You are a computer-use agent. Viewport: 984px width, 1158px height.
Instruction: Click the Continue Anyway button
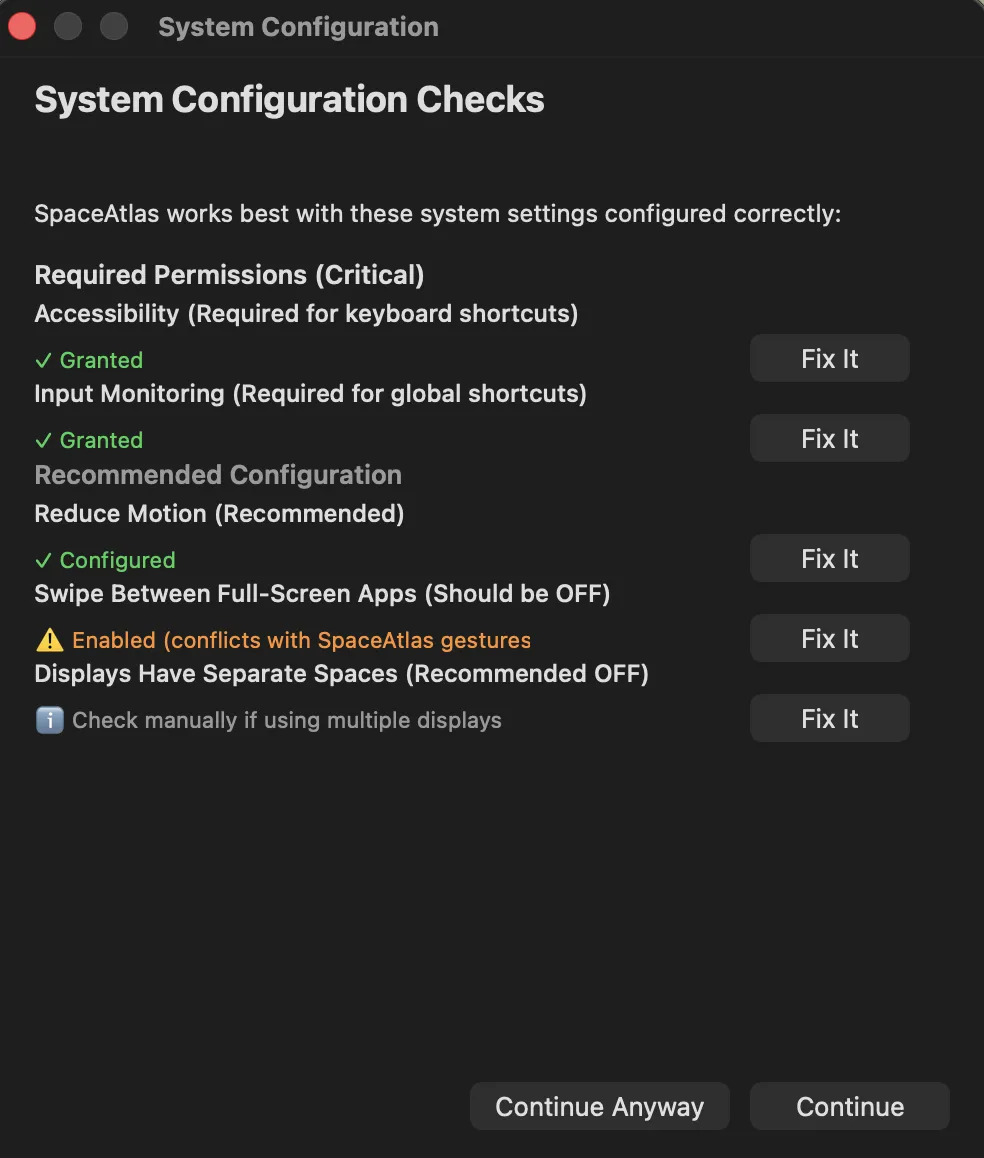(599, 1106)
